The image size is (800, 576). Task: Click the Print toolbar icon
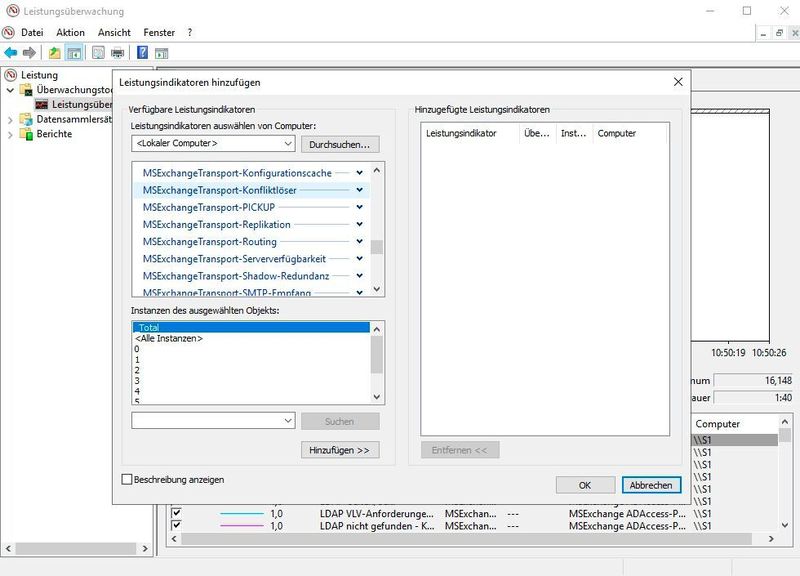pyautogui.click(x=117, y=53)
